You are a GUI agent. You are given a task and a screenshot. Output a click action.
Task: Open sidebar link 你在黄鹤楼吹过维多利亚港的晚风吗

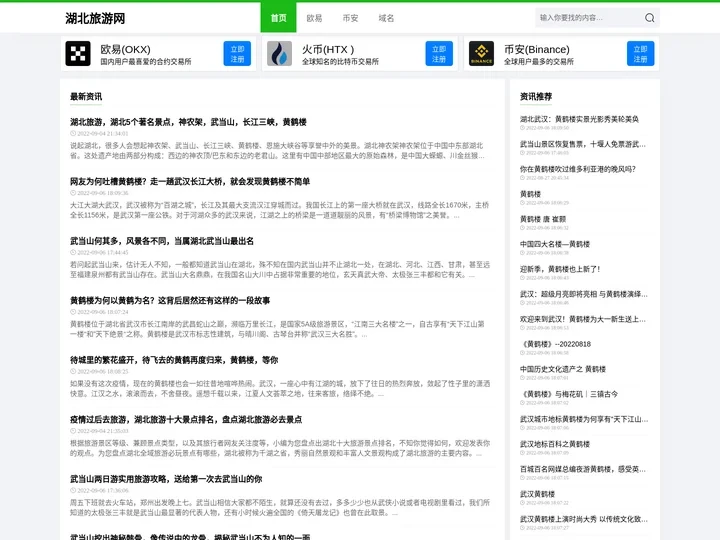point(578,169)
